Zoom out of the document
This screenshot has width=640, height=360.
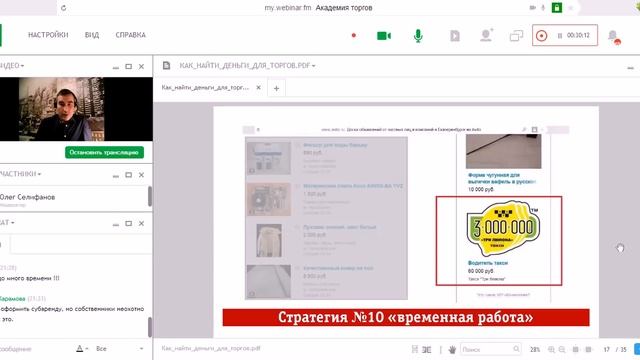pos(562,349)
